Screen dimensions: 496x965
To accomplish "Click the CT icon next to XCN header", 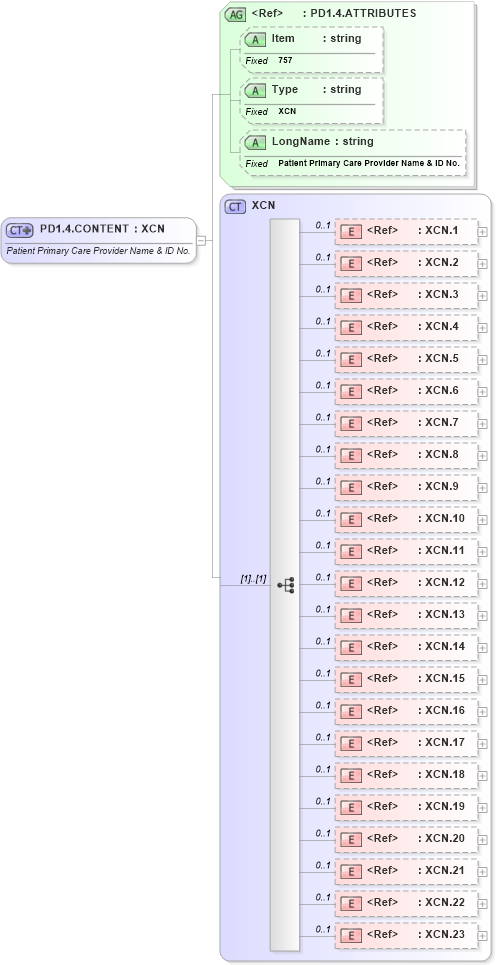I will coord(235,207).
